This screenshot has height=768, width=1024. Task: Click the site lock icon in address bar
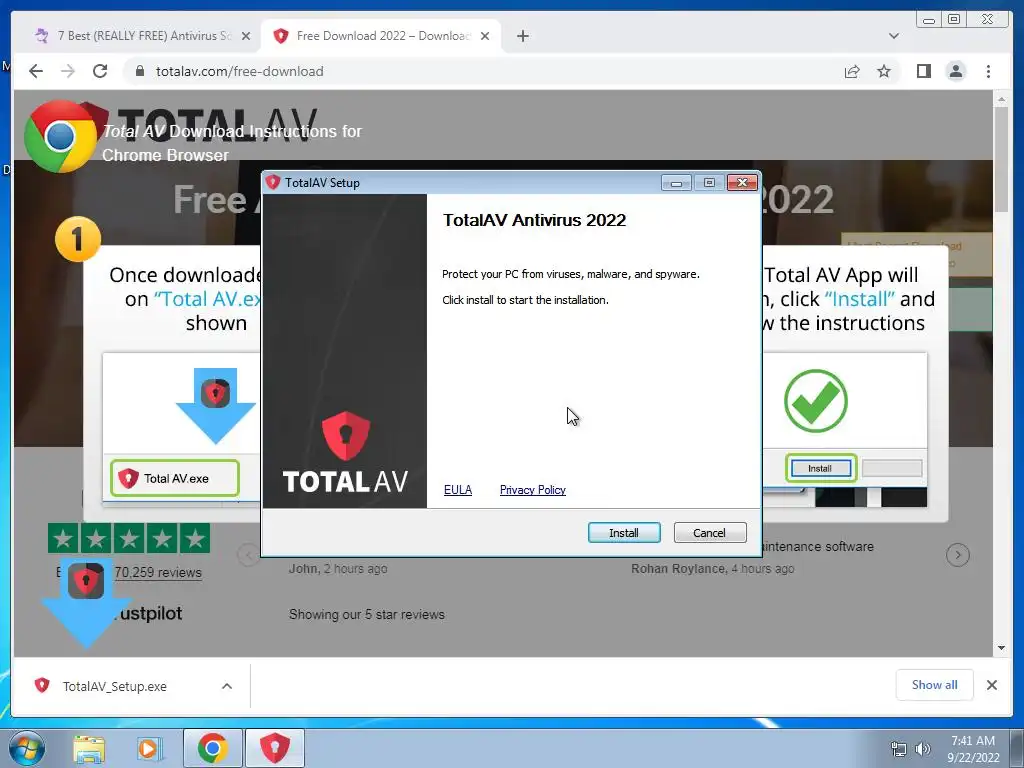[139, 71]
